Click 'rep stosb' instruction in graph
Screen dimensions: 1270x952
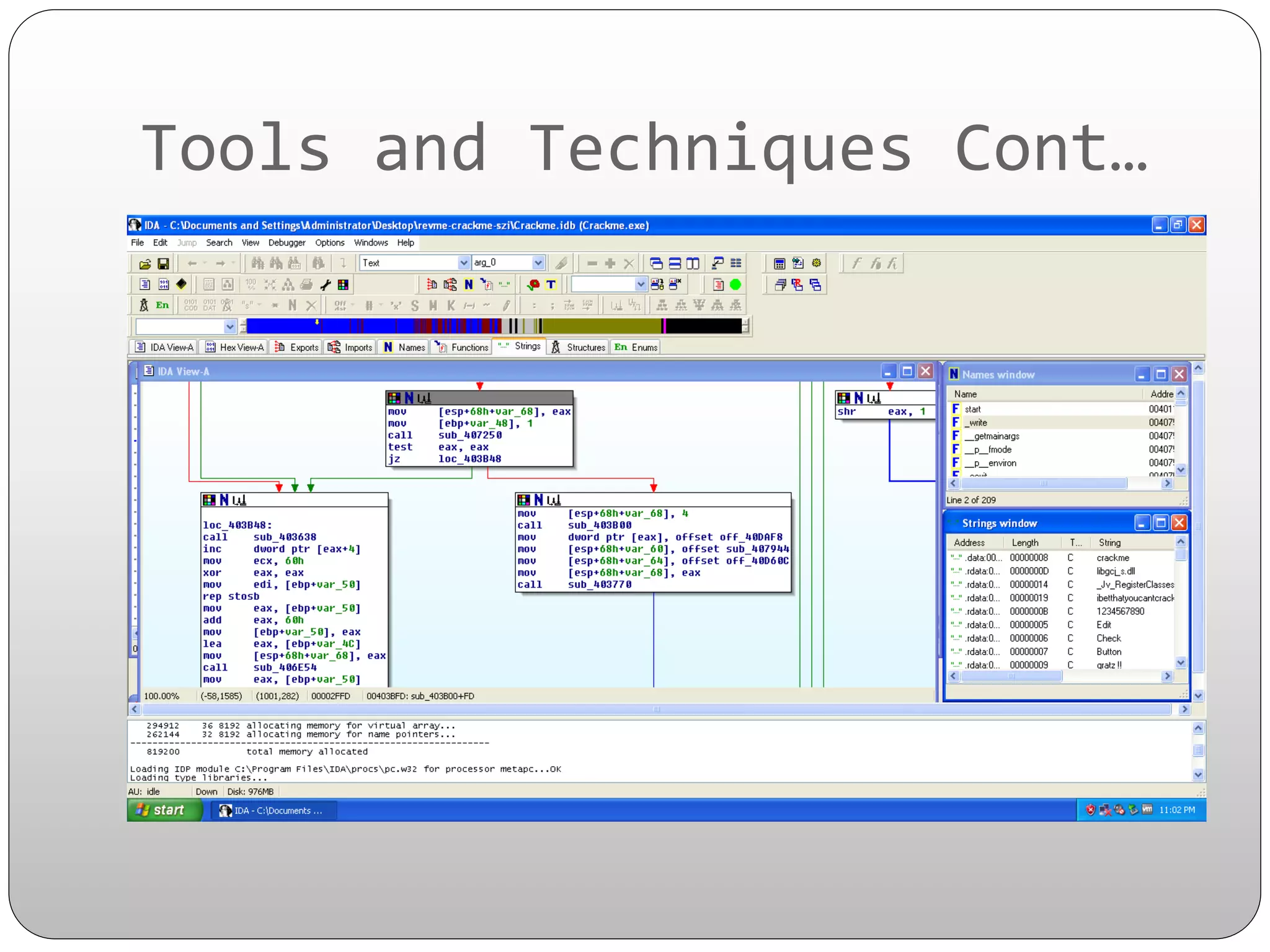pos(231,596)
